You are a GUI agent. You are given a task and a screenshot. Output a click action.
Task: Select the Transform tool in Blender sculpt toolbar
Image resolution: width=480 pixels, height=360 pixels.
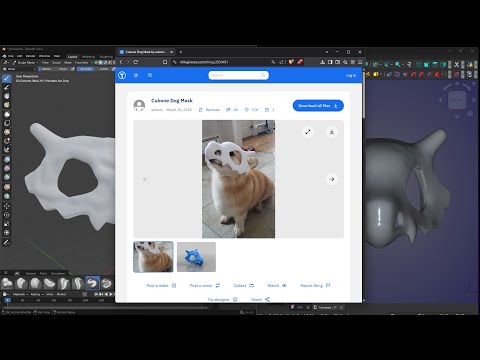point(7,233)
